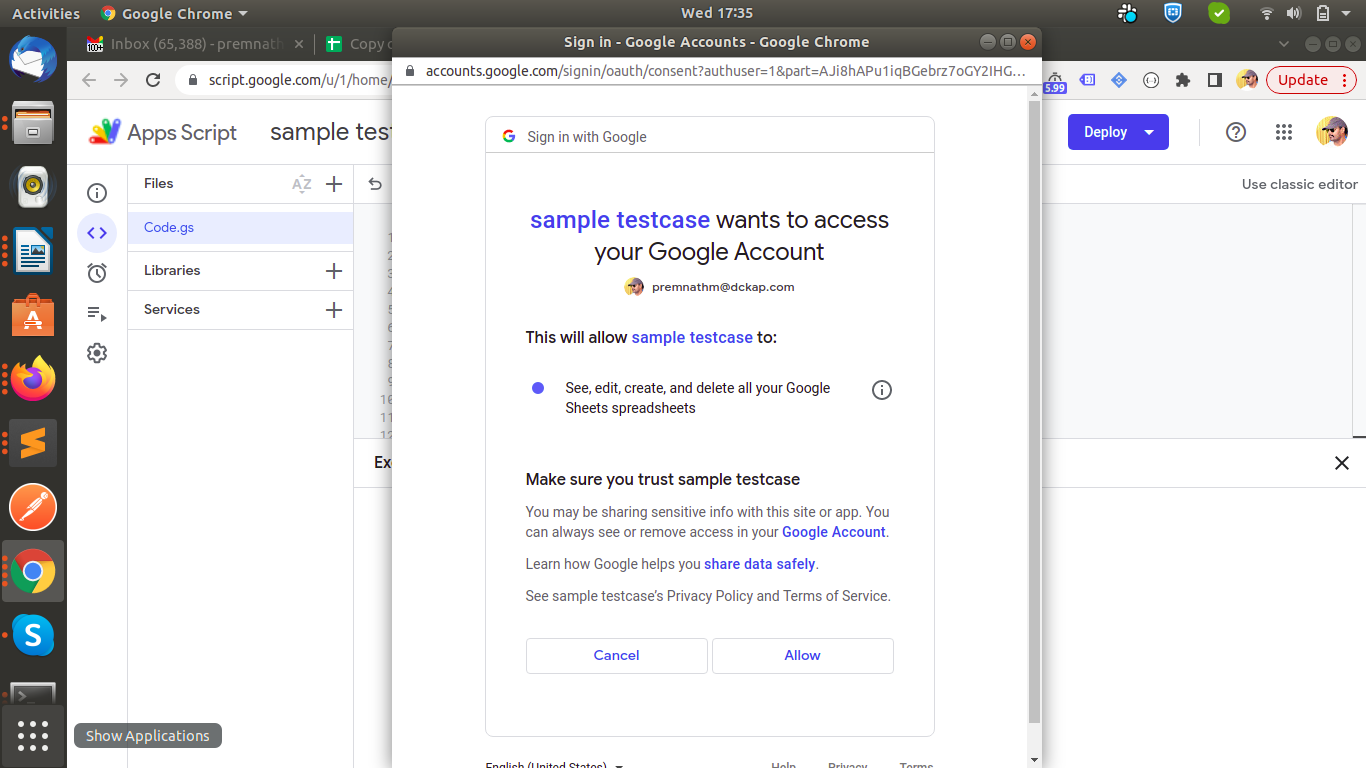Click the curly braces extension icon in Chrome
The height and width of the screenshot is (768, 1366).
tap(1151, 80)
